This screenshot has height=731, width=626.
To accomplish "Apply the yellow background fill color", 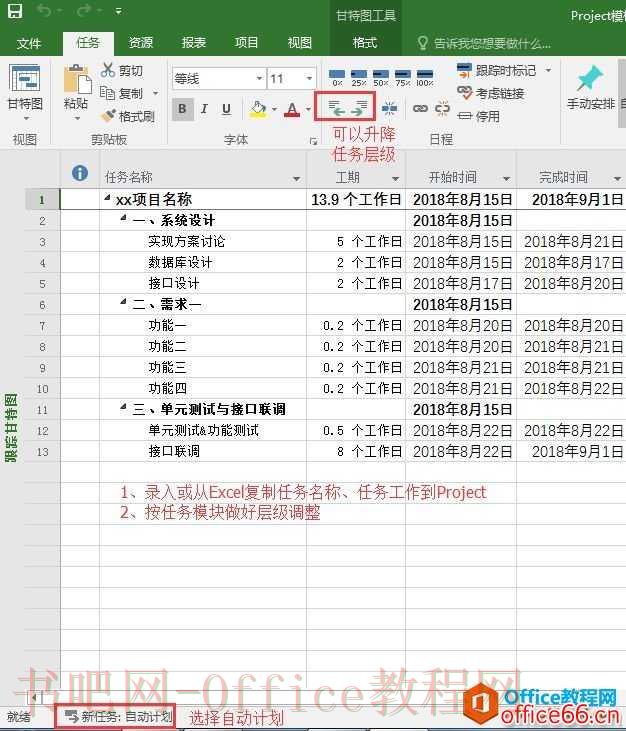I will pyautogui.click(x=258, y=110).
